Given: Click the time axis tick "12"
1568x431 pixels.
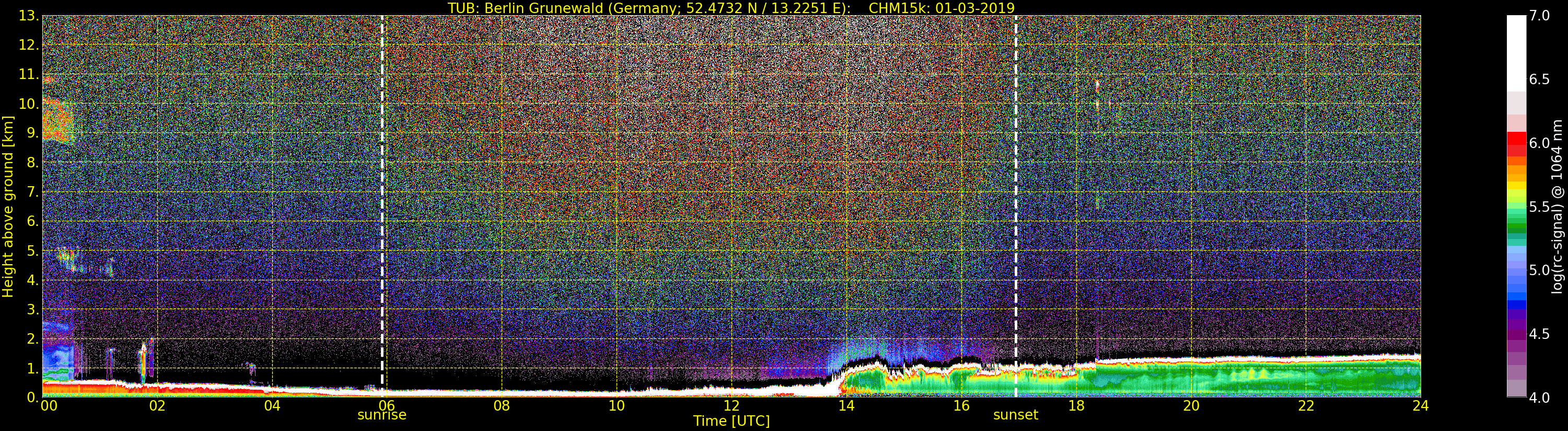Looking at the screenshot, I should (731, 405).
